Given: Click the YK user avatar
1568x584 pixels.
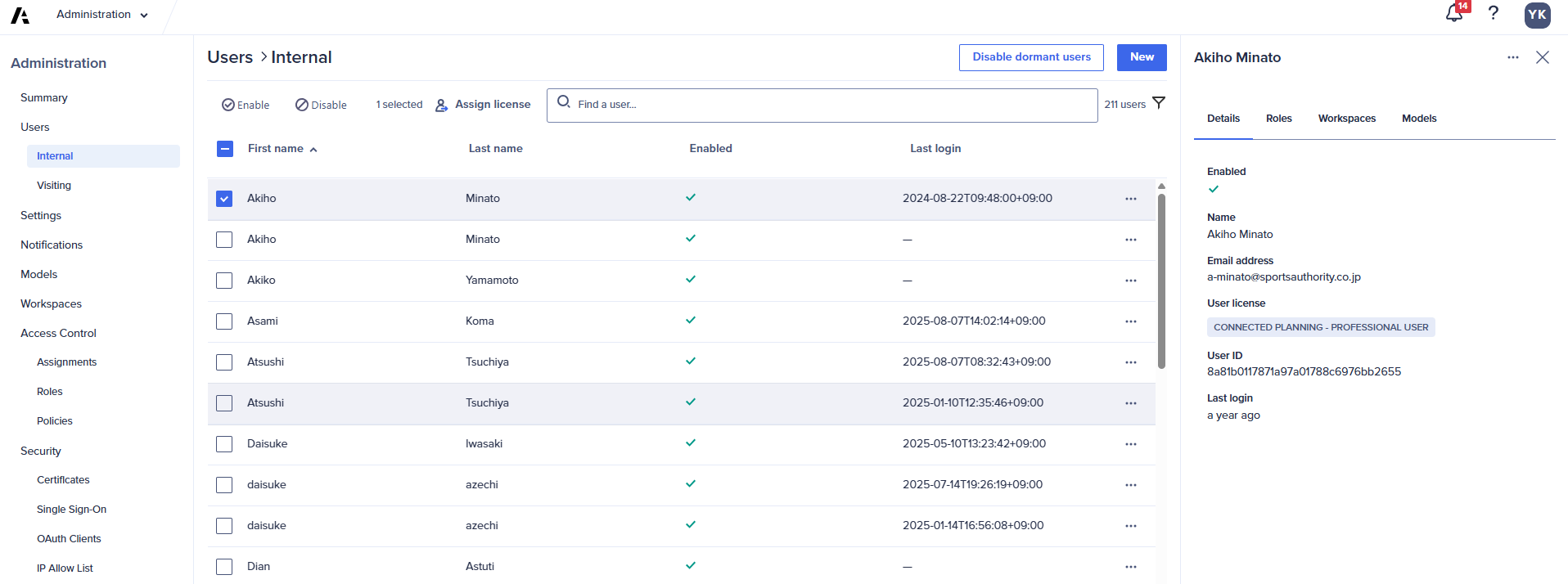Looking at the screenshot, I should 1537,15.
